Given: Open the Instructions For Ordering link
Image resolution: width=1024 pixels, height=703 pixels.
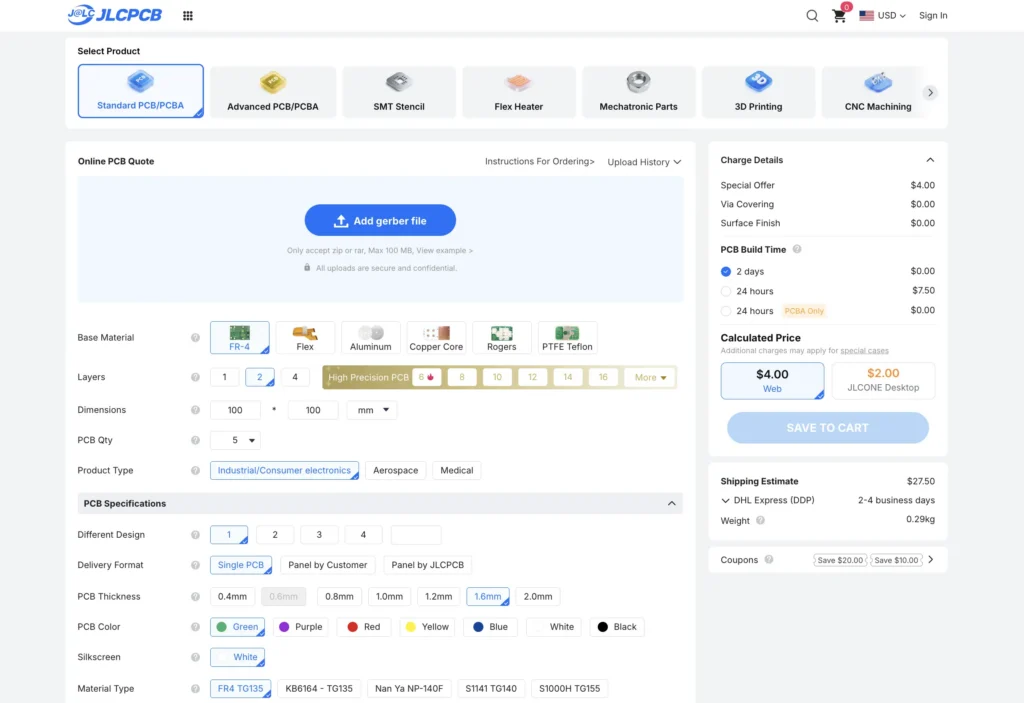Looking at the screenshot, I should click(x=539, y=161).
